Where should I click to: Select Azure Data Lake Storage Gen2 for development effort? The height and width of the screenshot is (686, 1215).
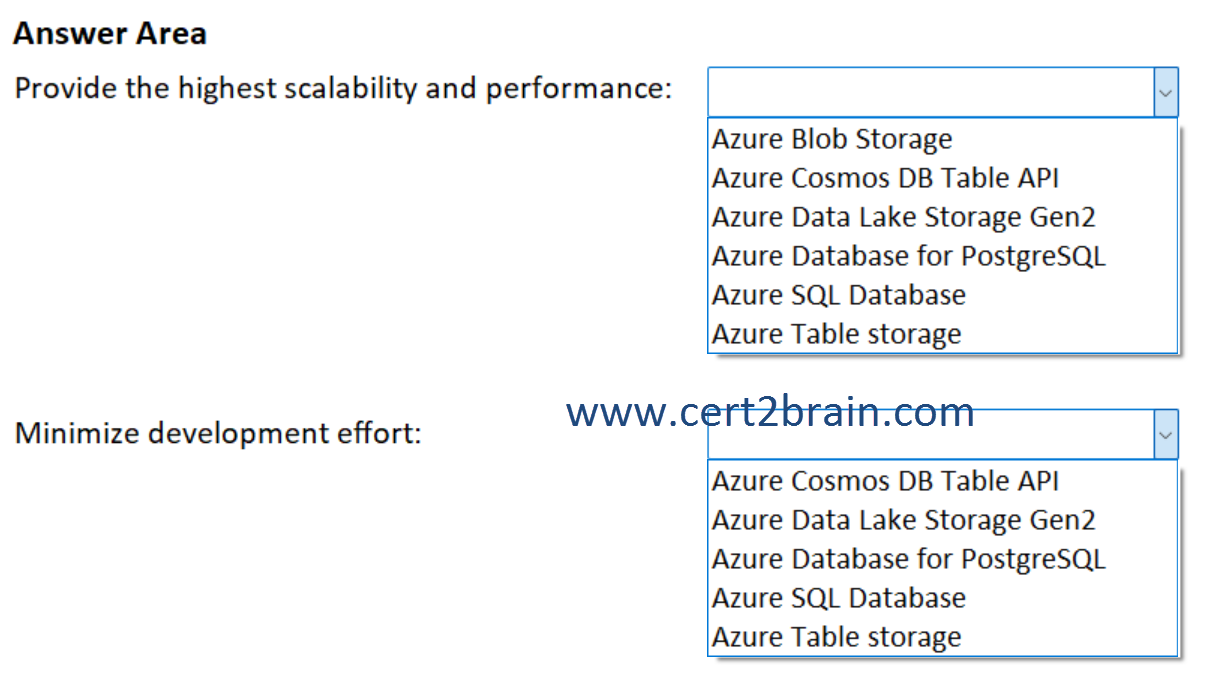tap(903, 520)
